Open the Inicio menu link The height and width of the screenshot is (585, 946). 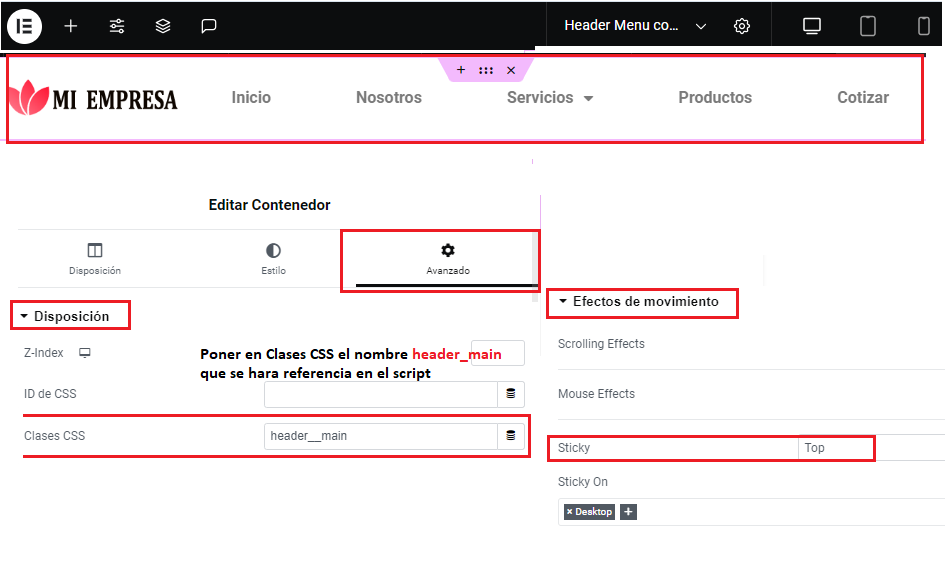[251, 97]
